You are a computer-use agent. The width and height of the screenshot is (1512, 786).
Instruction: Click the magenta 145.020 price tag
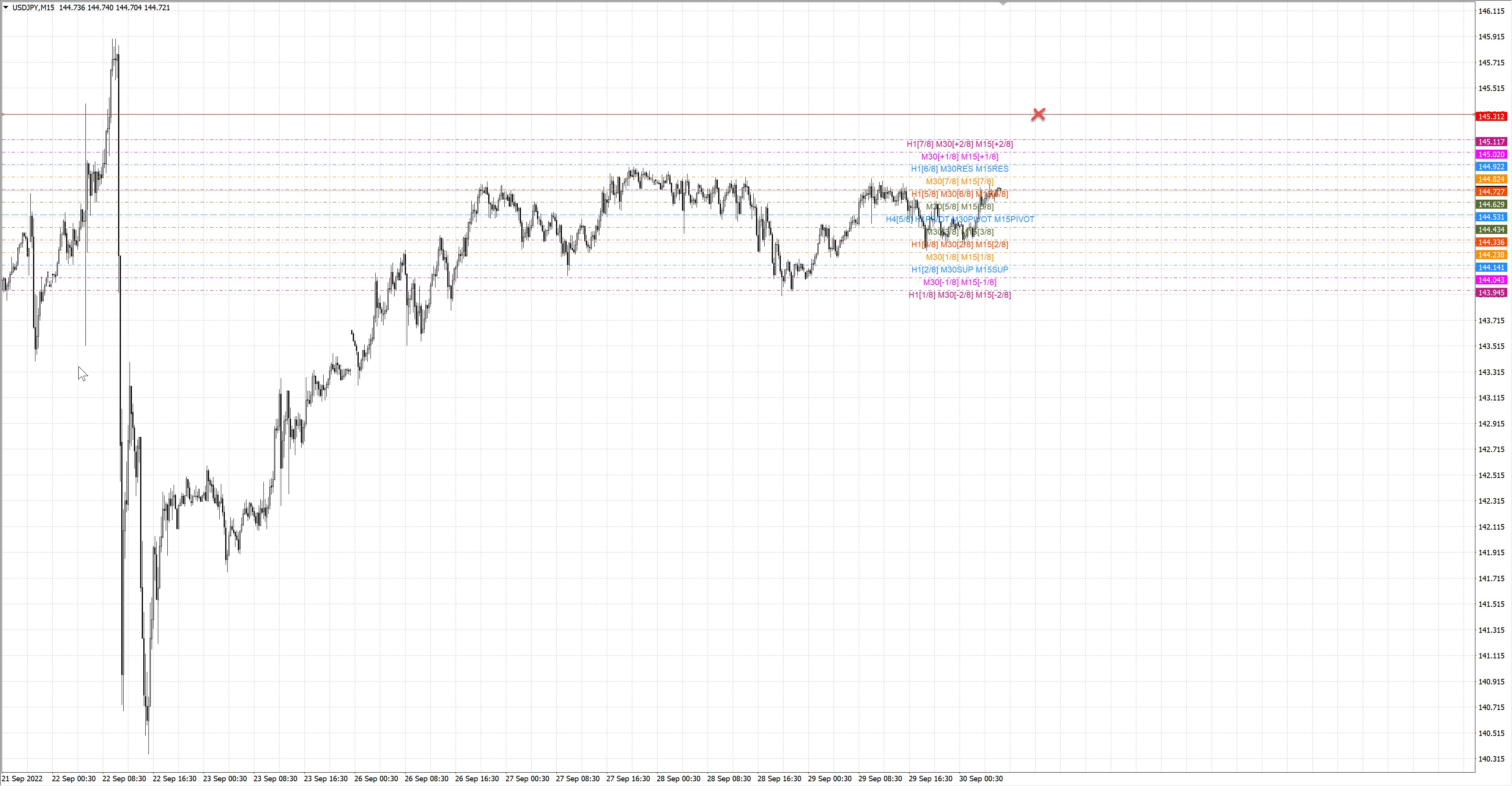[1491, 154]
